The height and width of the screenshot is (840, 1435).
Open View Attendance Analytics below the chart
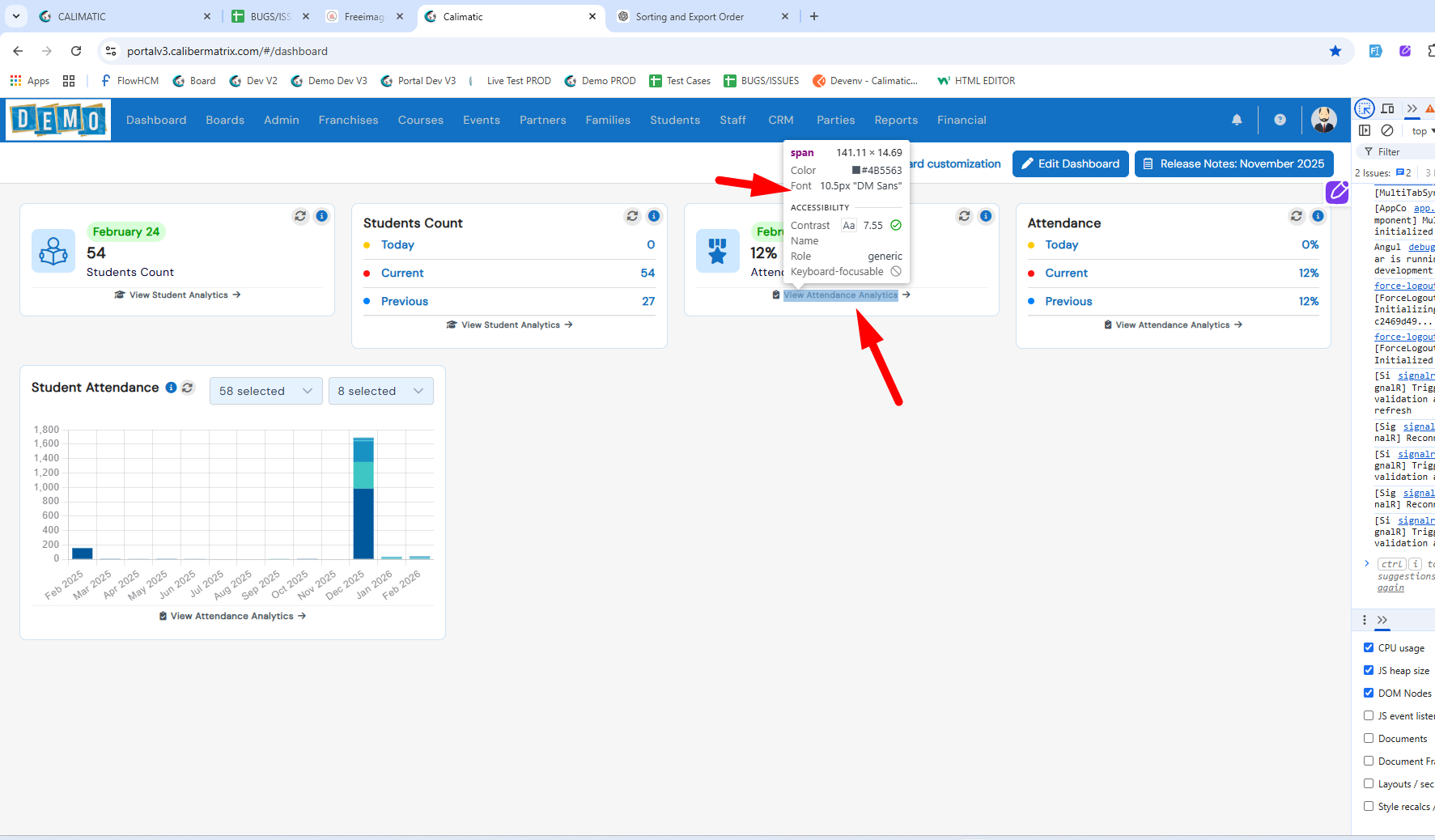[232, 616]
